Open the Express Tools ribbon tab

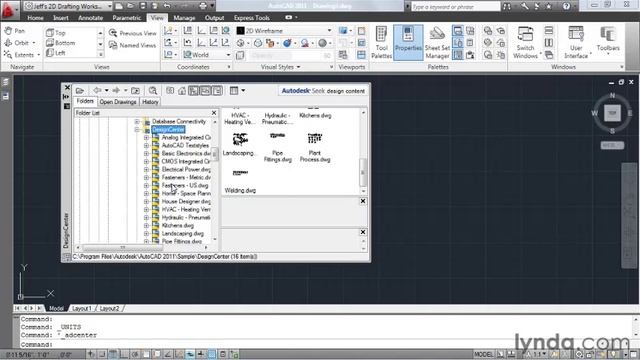coord(251,18)
